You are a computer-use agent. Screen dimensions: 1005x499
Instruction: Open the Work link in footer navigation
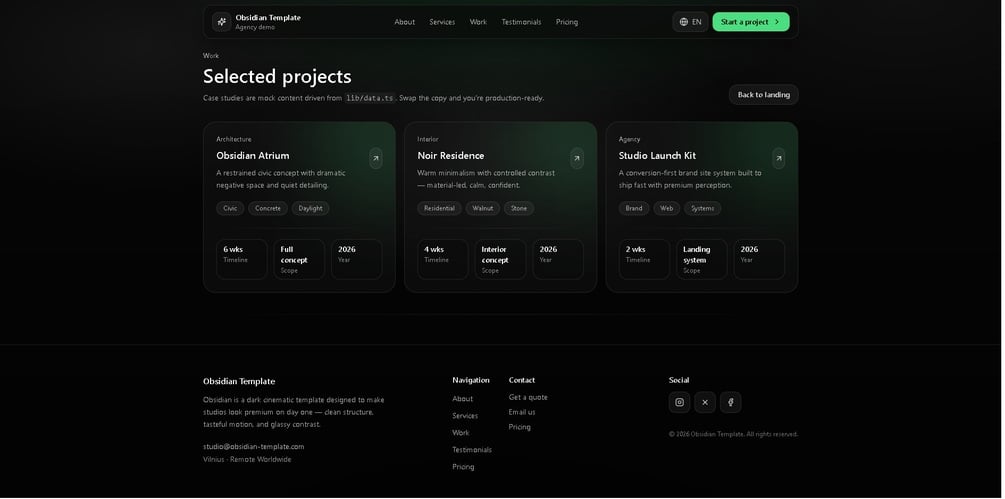tap(461, 433)
